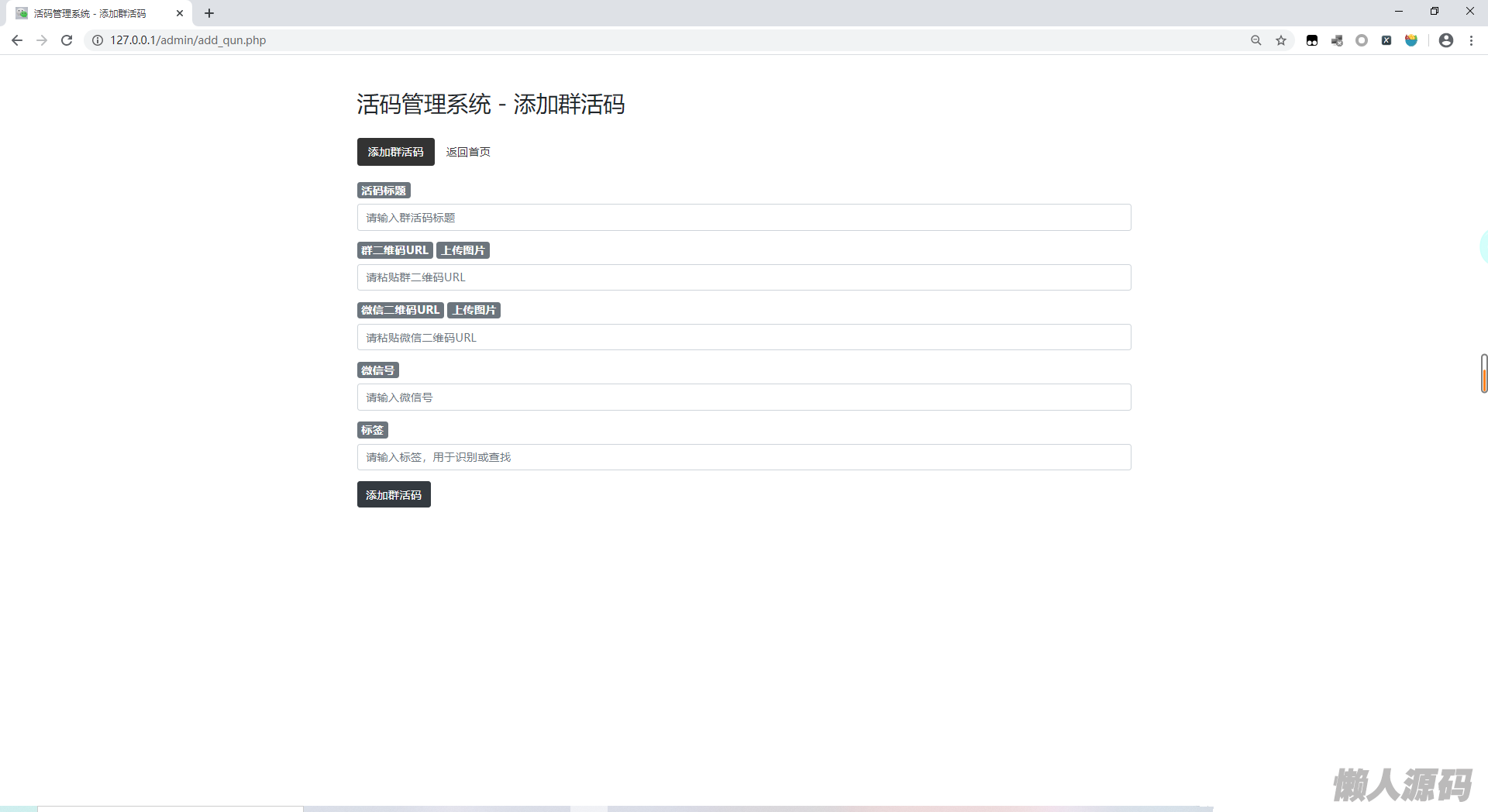Click the orange page scrollbar handle
The height and width of the screenshot is (812, 1488).
1484,373
